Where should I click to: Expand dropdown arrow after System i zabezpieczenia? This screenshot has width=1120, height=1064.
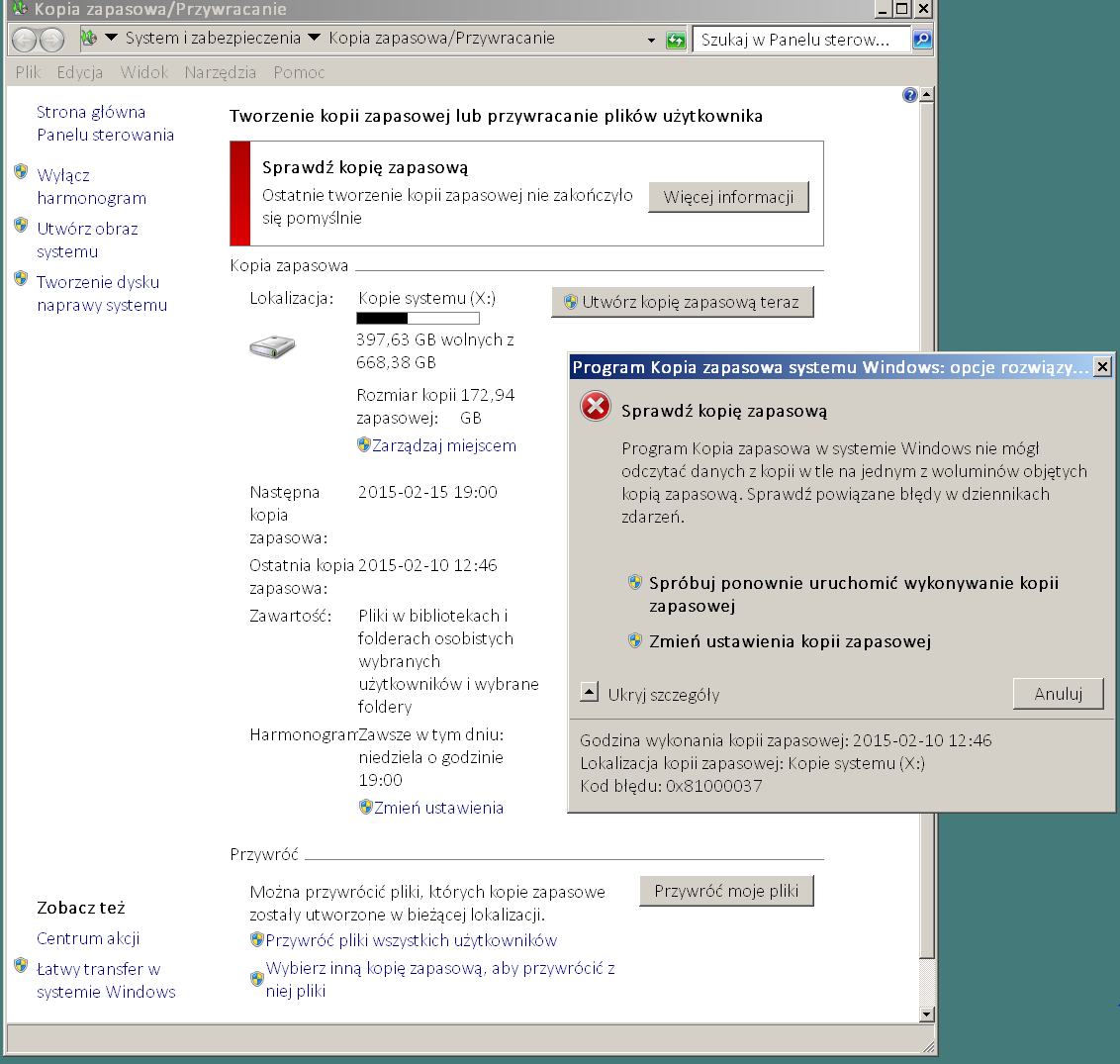click(314, 38)
